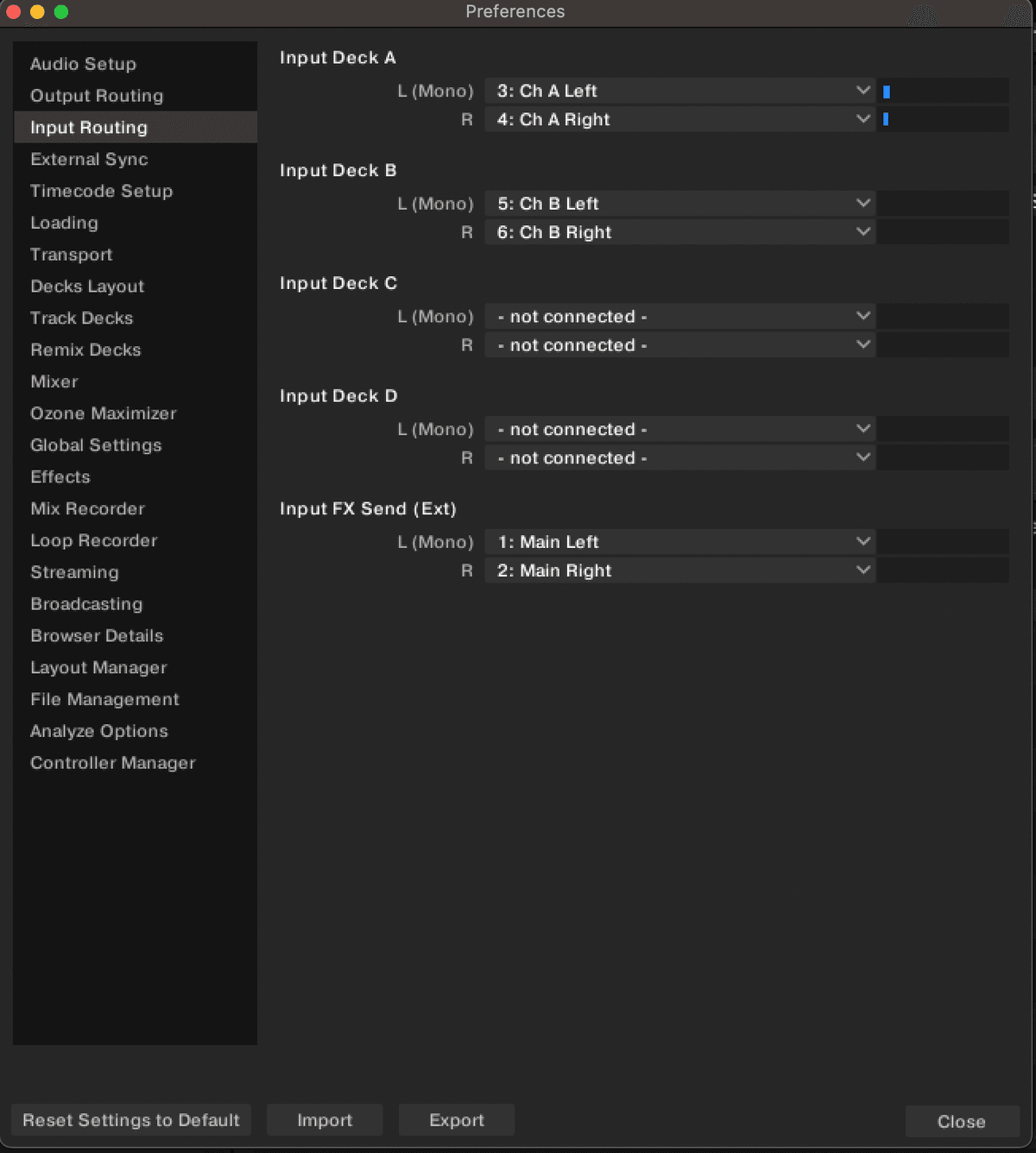Open Ozone Maximizer settings
The width and height of the screenshot is (1036, 1153).
pyautogui.click(x=103, y=413)
